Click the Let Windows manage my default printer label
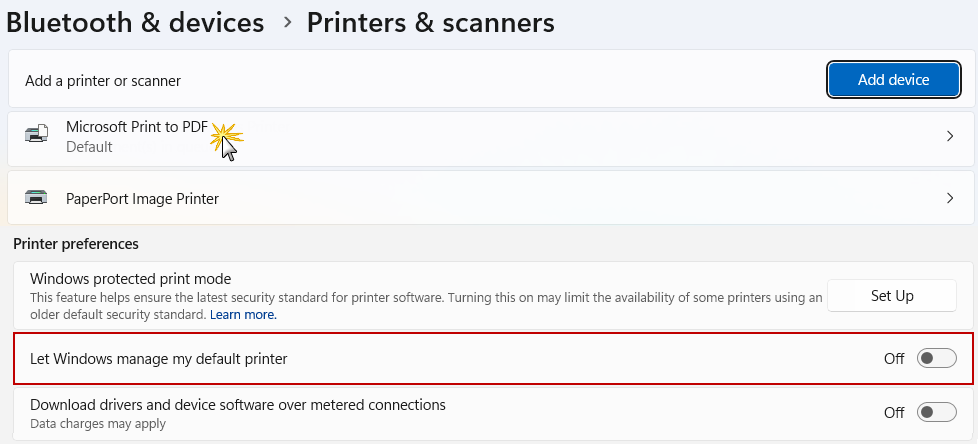This screenshot has width=978, height=444. coord(159,358)
